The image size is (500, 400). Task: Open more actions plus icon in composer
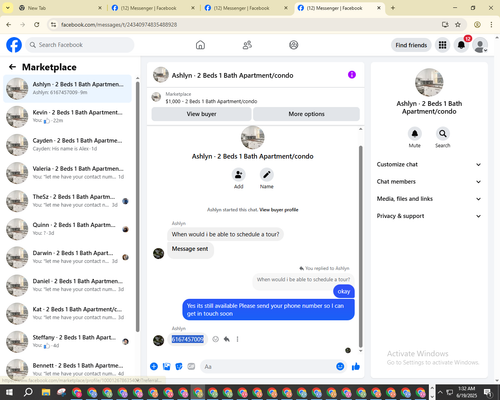[154, 367]
